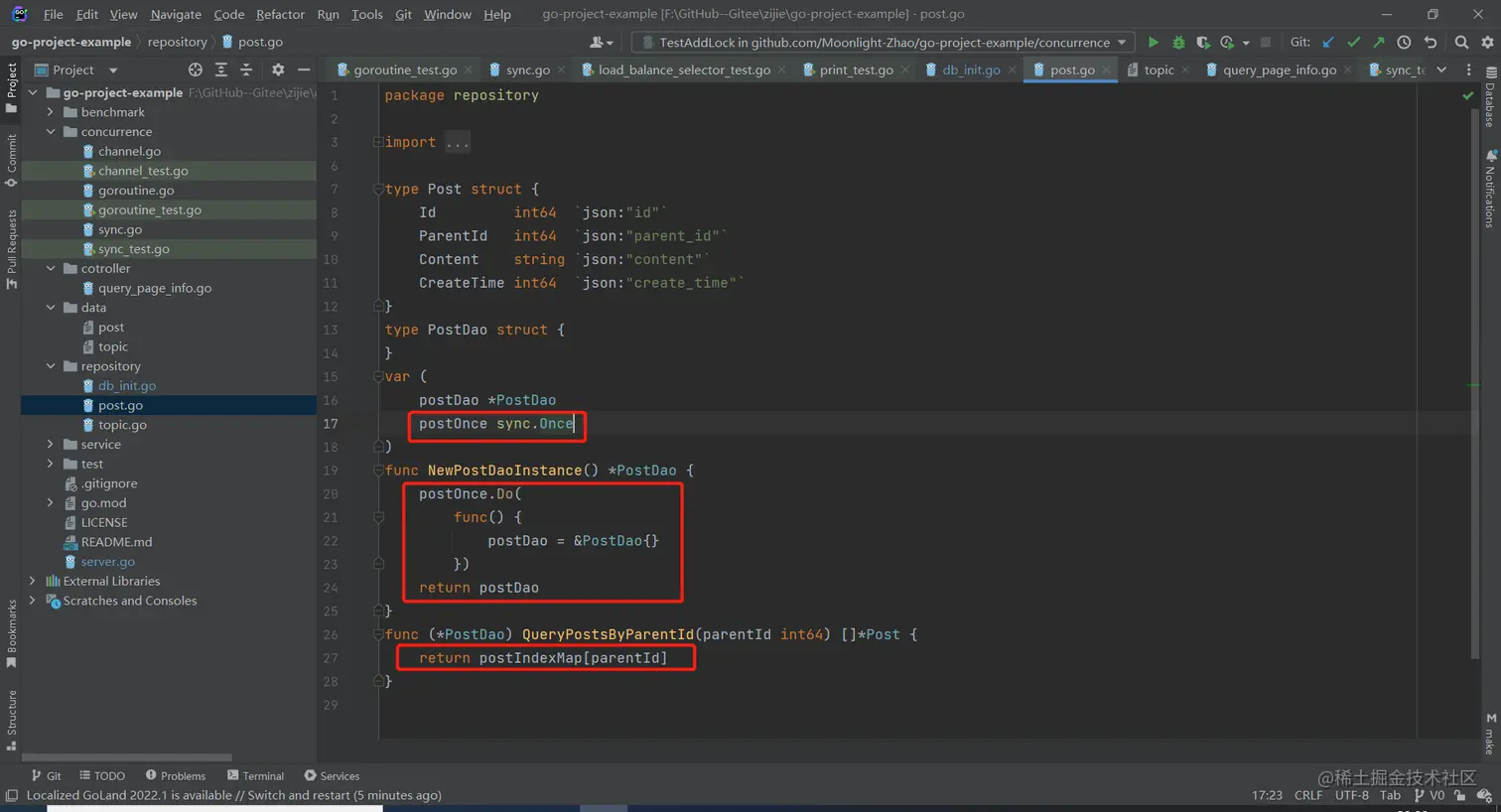
Task: Expand the service folder
Action: [51, 445]
